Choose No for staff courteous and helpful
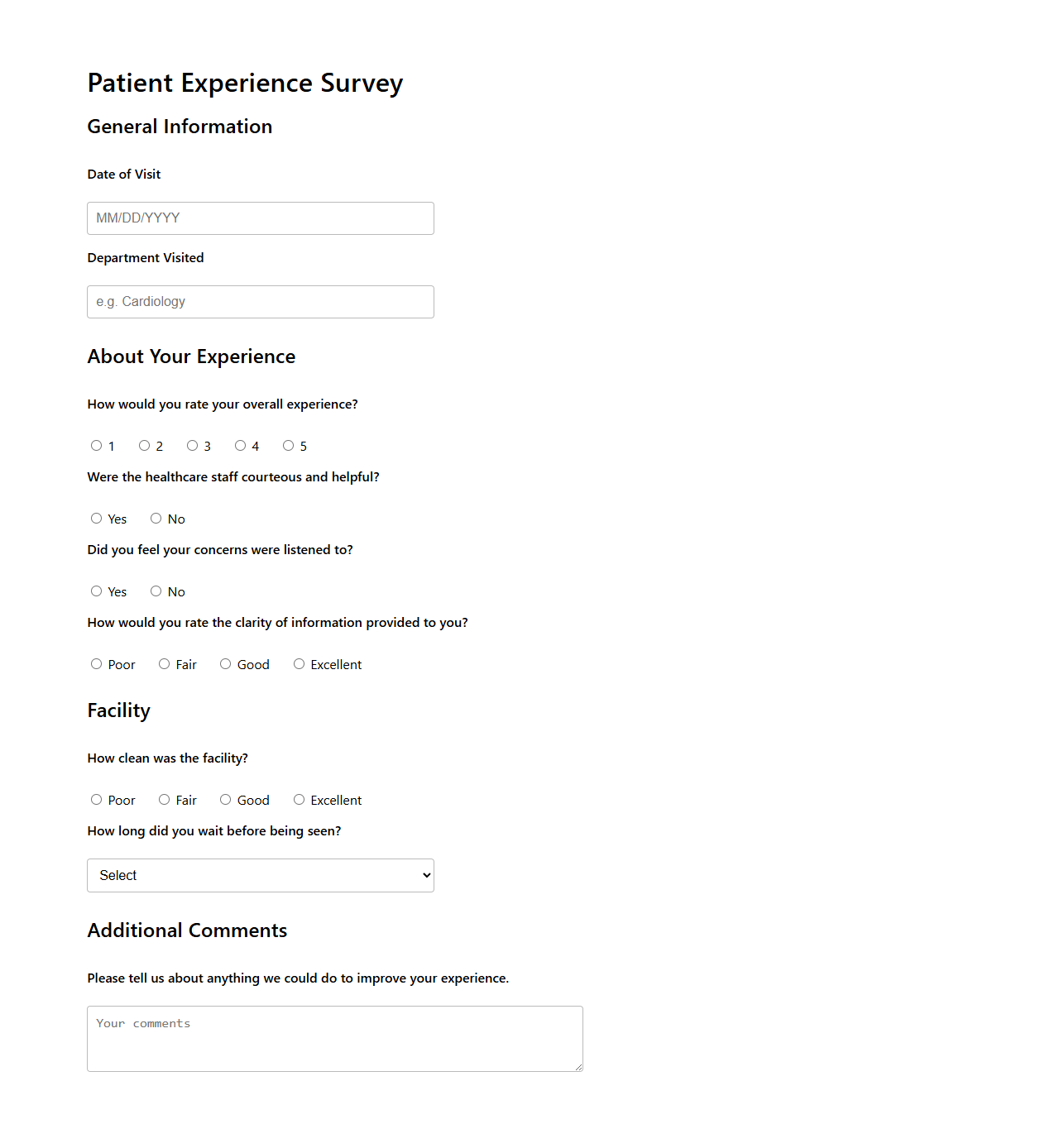Viewport: 1045px width, 1148px height. coord(156,518)
